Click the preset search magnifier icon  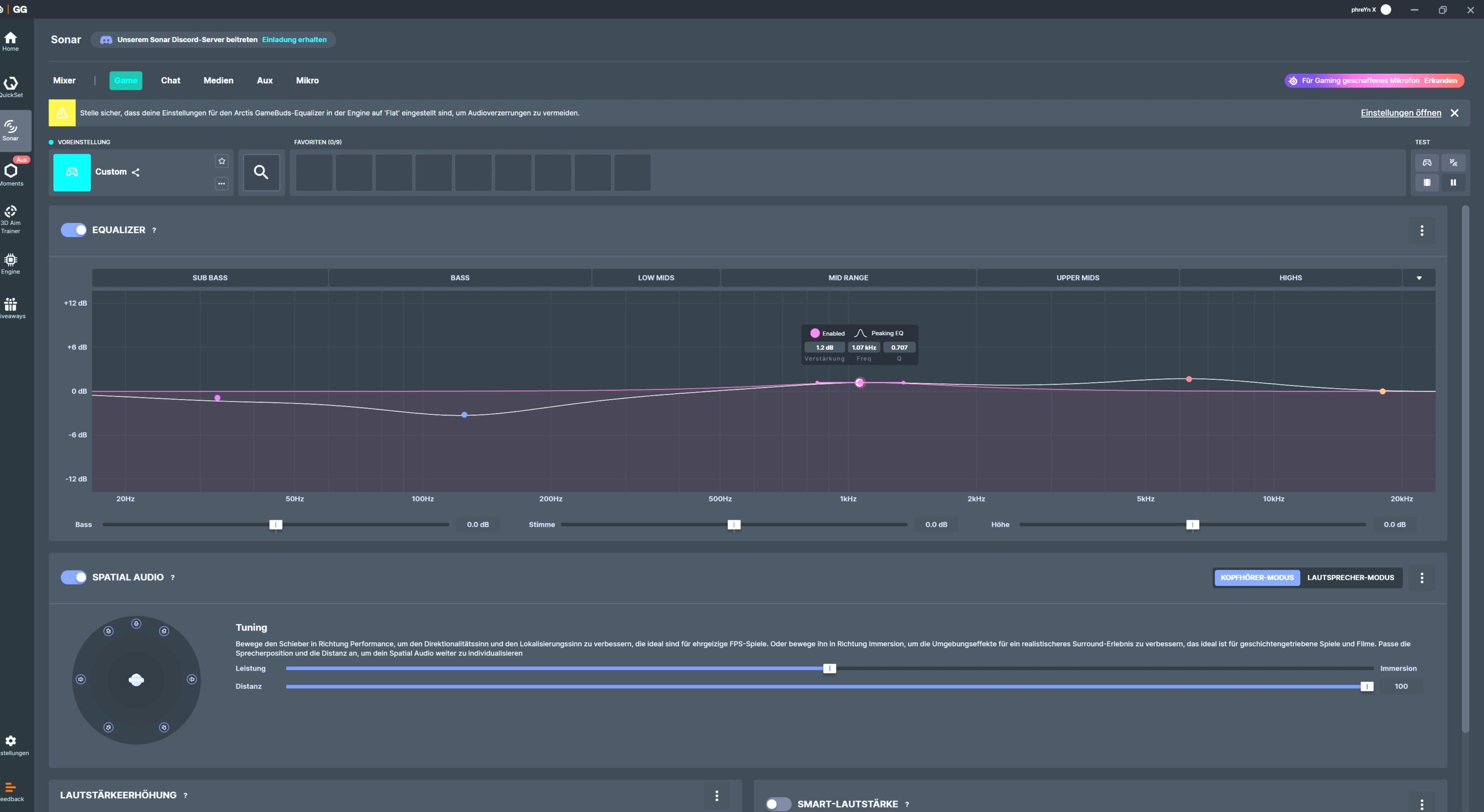click(x=261, y=172)
